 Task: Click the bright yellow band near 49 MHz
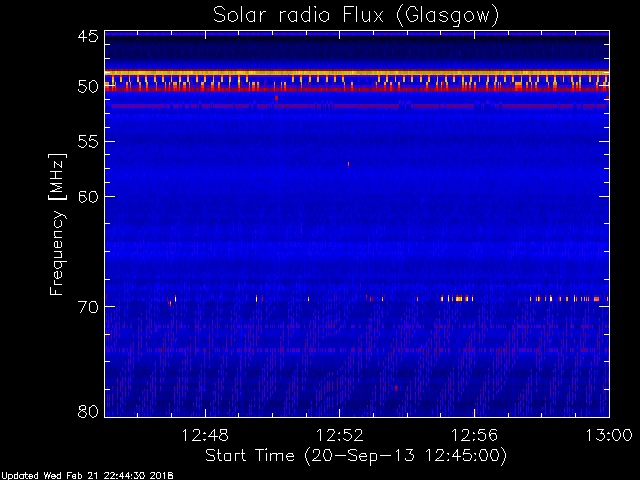click(357, 73)
